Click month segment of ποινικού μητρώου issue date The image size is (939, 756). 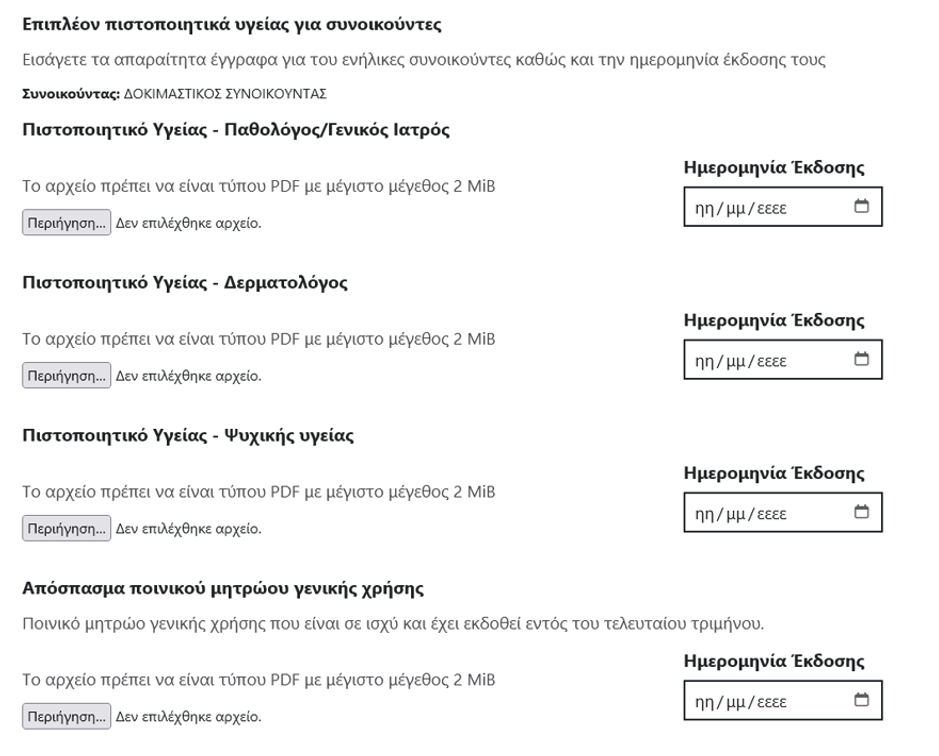(x=737, y=702)
